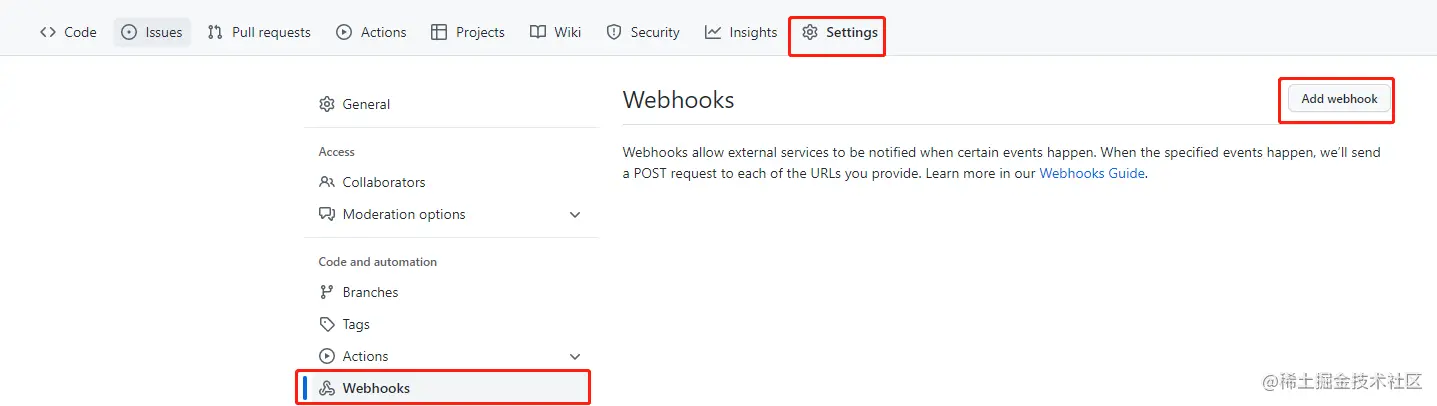This screenshot has width=1437, height=406.
Task: Go to Branches settings
Action: click(370, 292)
